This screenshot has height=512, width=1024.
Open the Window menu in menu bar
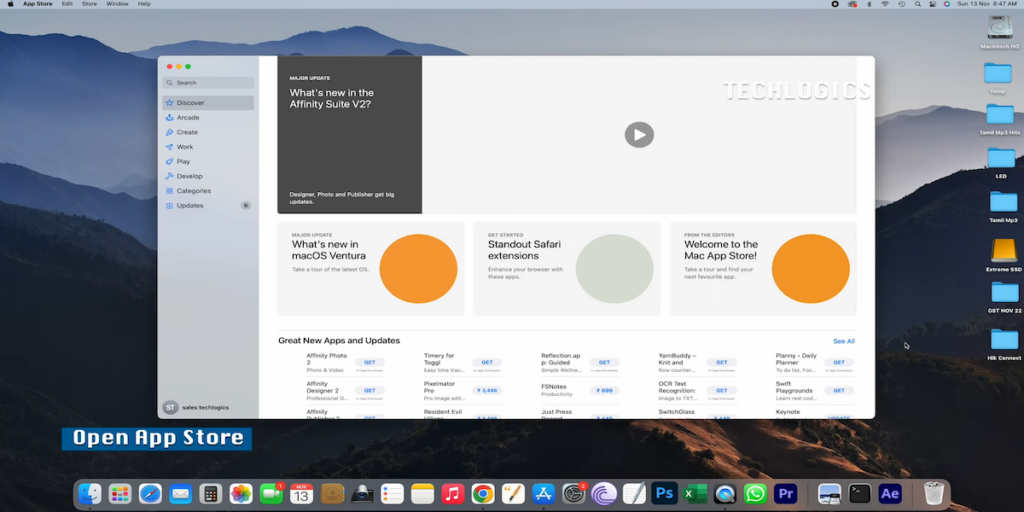(117, 4)
